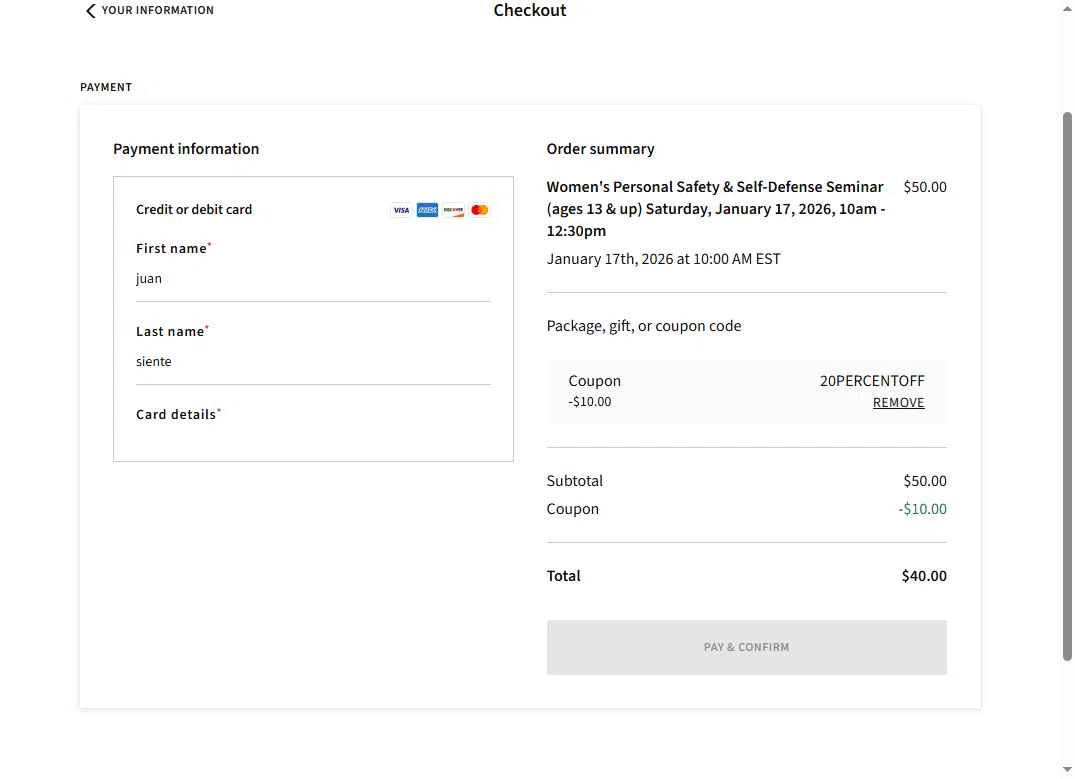Go back to Your Information step
The image size is (1075, 779).
coord(149,10)
